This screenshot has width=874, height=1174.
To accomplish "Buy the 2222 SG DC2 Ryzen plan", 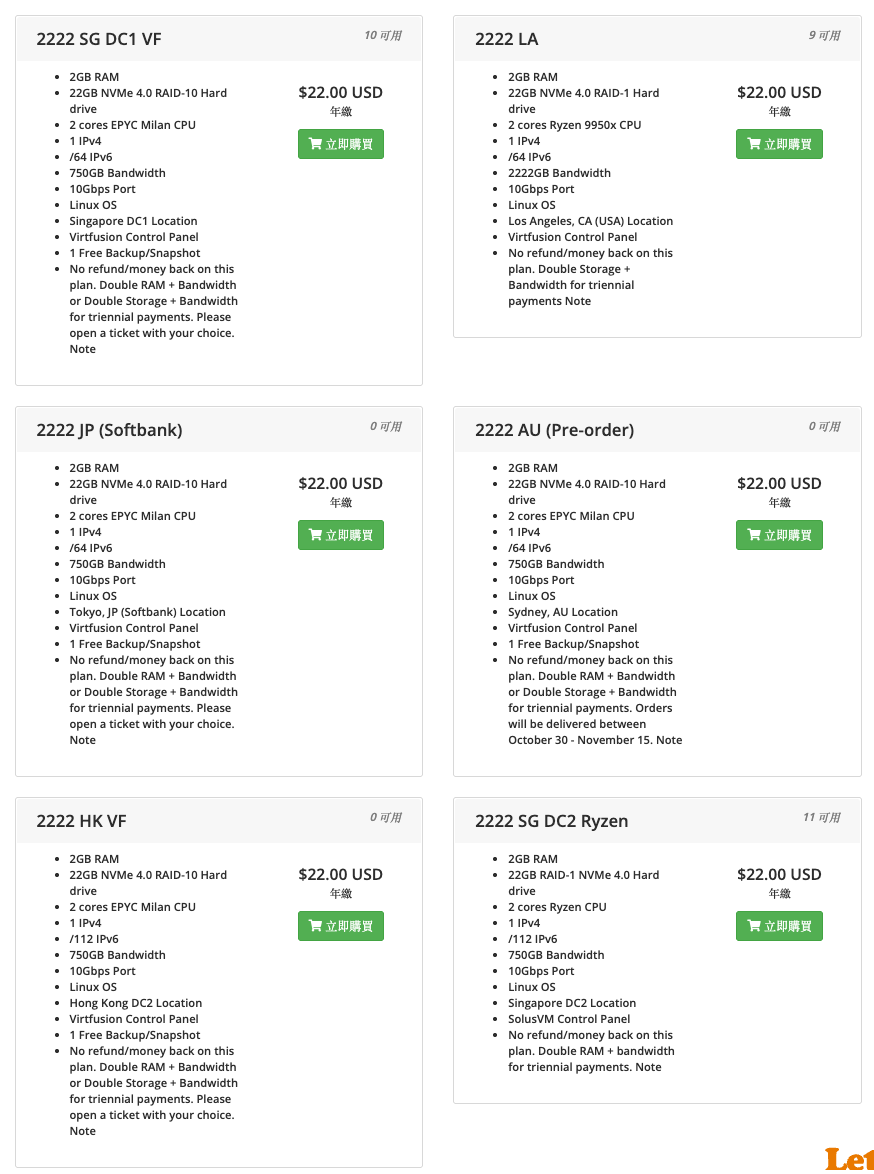I will click(779, 926).
